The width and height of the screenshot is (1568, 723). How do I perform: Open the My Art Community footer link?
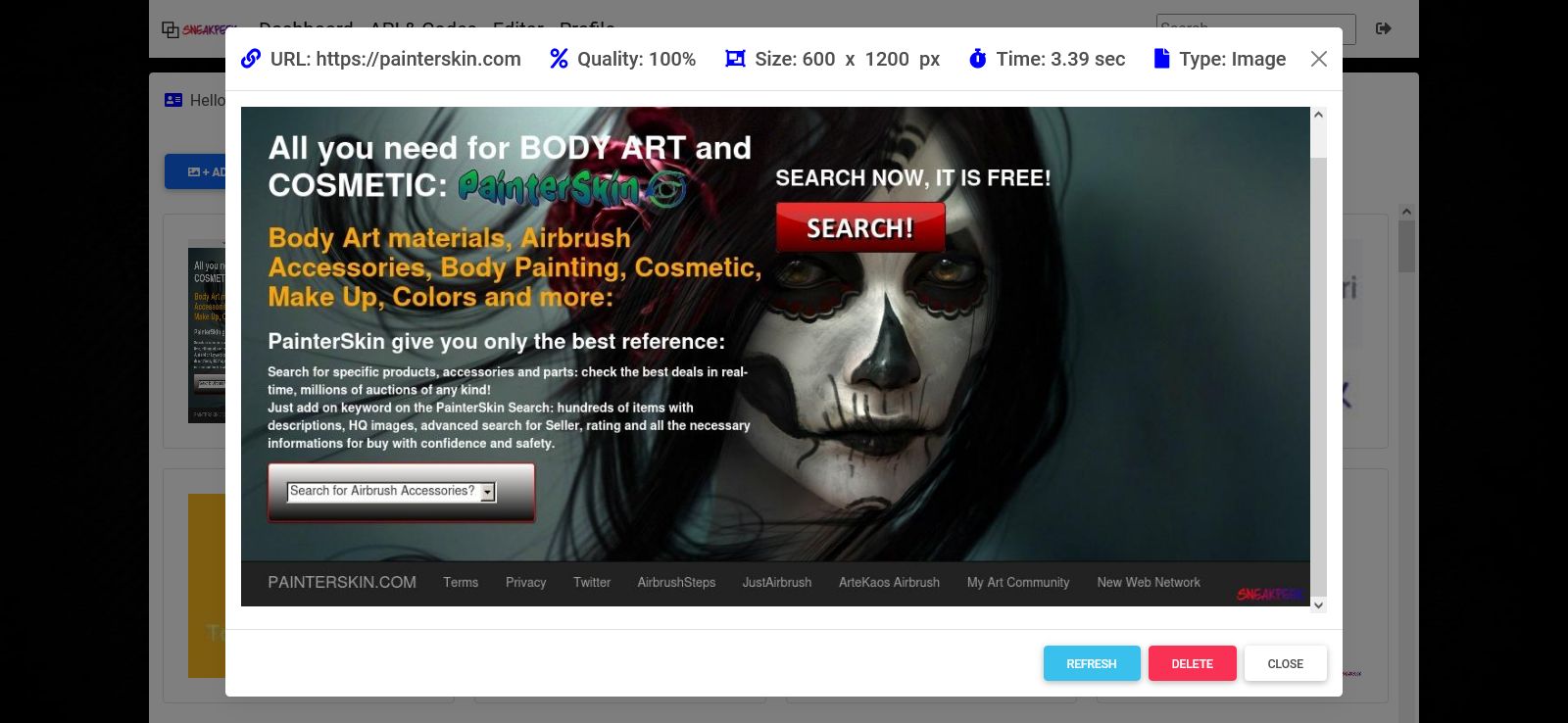pyautogui.click(x=1018, y=582)
